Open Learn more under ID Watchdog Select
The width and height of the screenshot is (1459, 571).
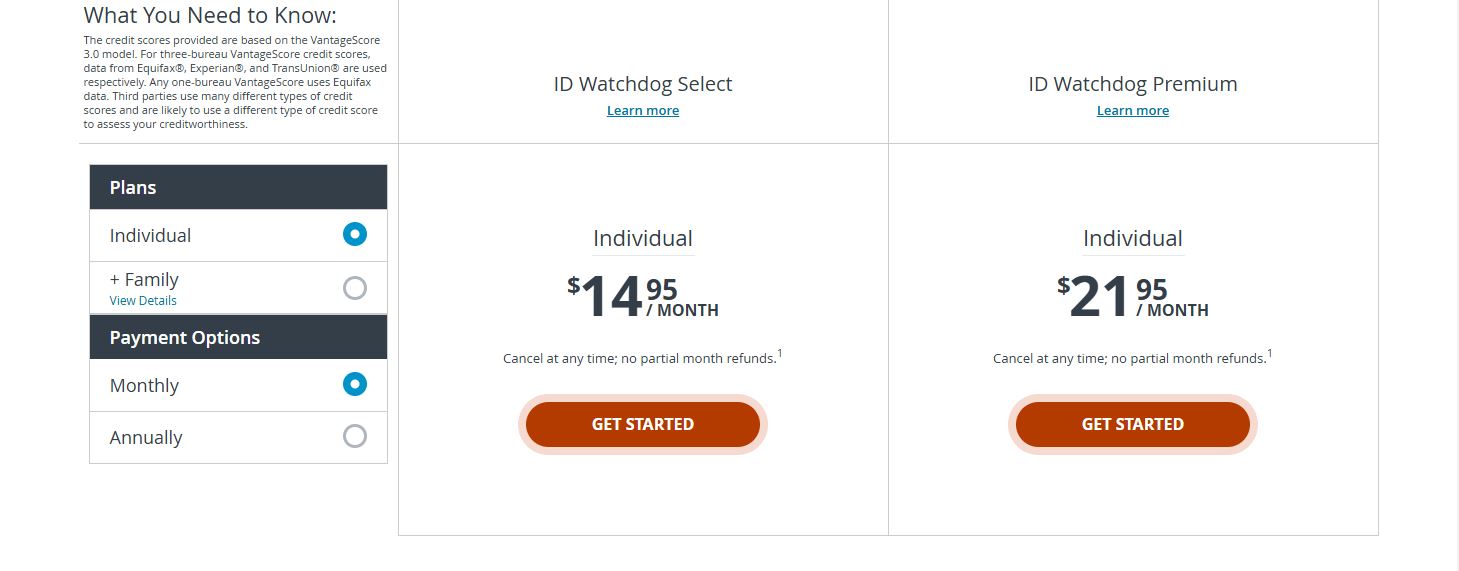click(643, 111)
